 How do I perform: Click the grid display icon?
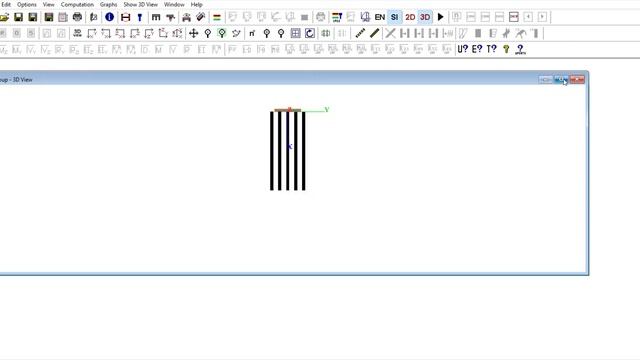tap(296, 33)
